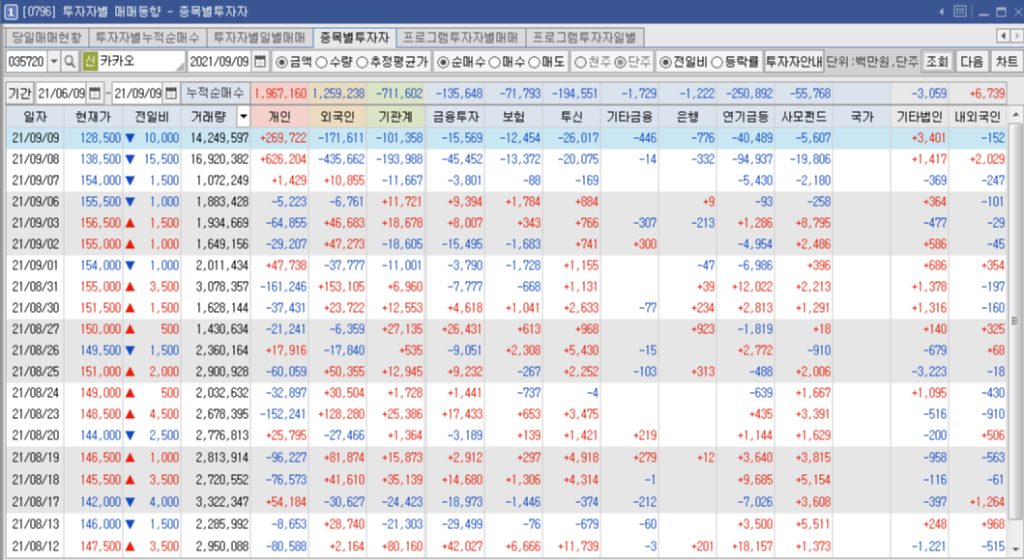Click the 기타법인 column header
This screenshot has width=1024, height=560.
pos(920,117)
